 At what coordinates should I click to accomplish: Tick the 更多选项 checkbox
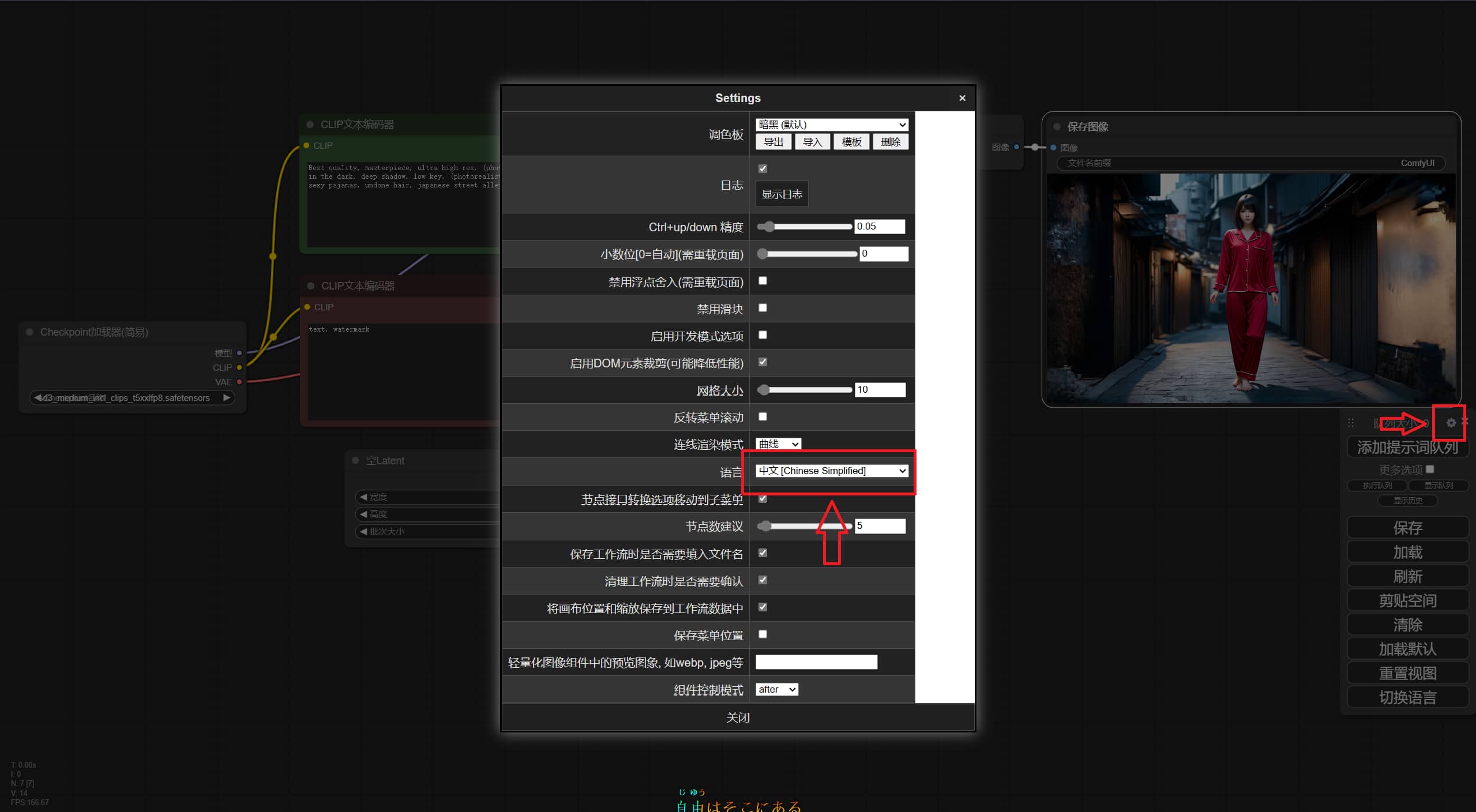tap(1430, 469)
